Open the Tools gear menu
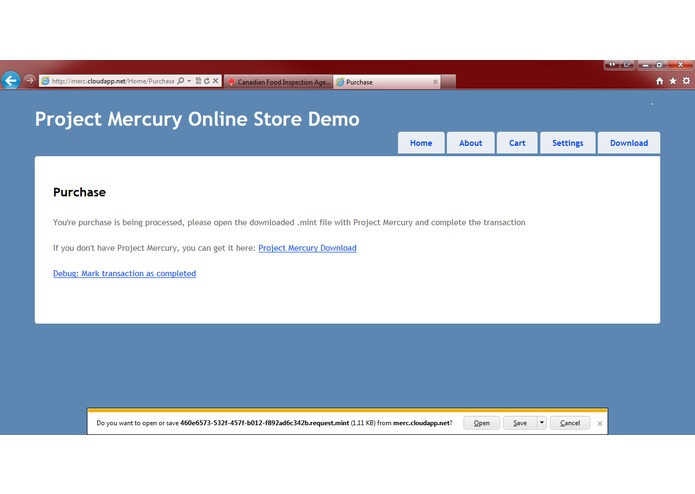 [x=686, y=81]
